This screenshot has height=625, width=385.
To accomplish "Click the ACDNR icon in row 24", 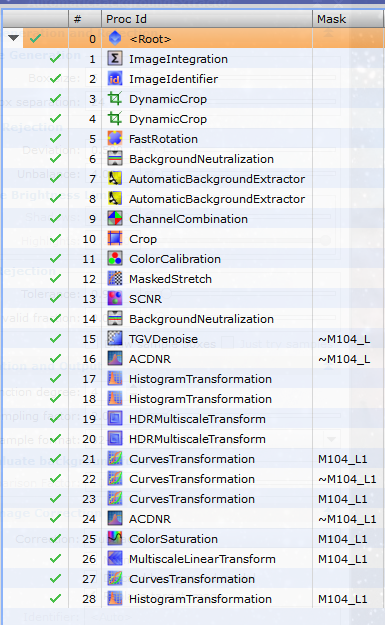I will [115, 519].
